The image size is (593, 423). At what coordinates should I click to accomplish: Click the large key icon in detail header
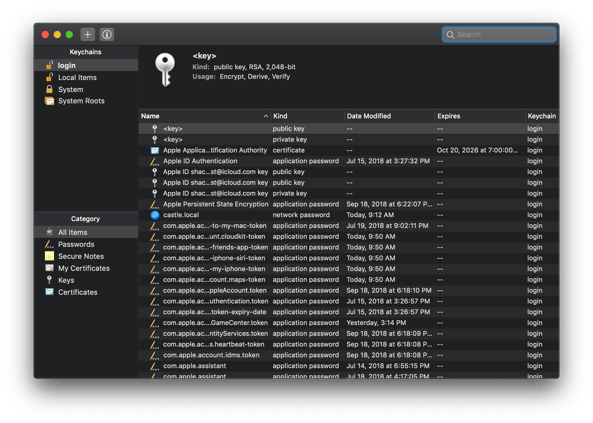[x=165, y=70]
